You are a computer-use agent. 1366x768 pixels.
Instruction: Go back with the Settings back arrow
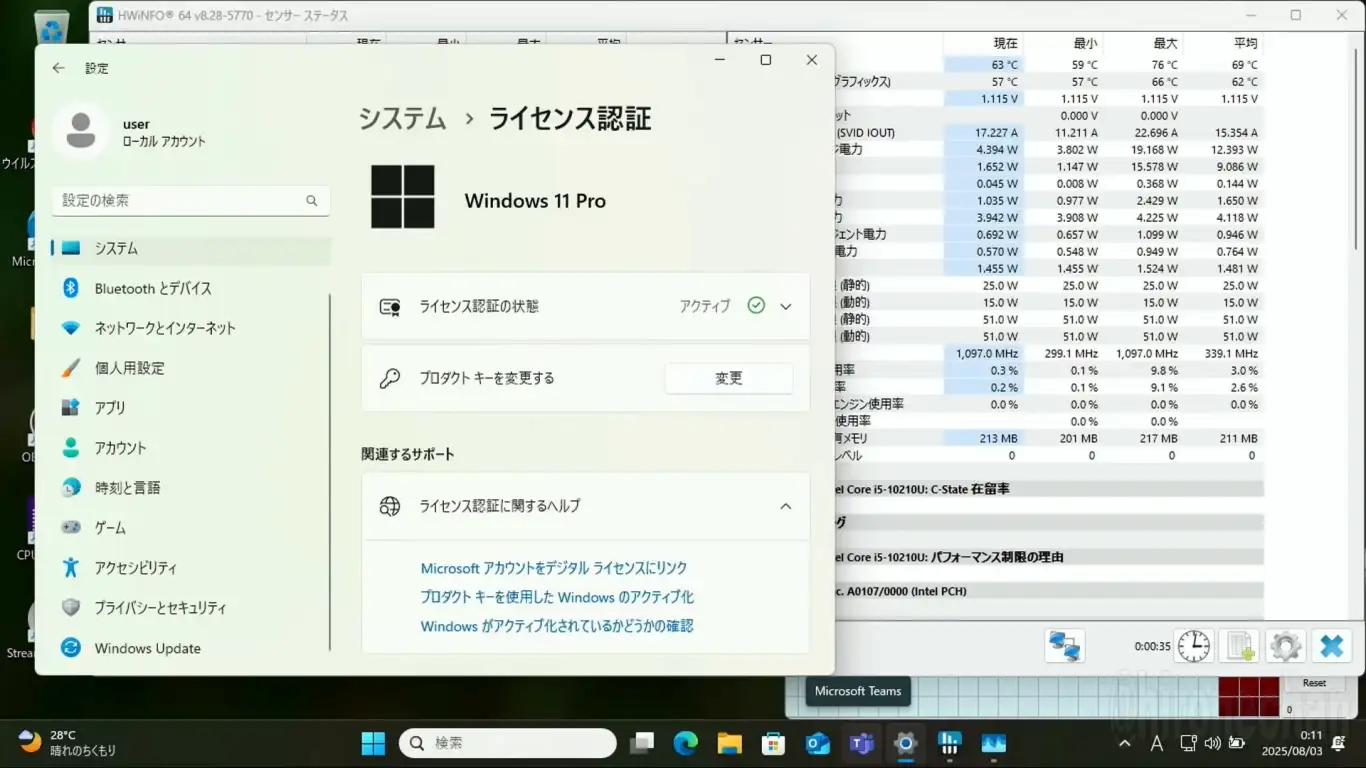coord(58,68)
